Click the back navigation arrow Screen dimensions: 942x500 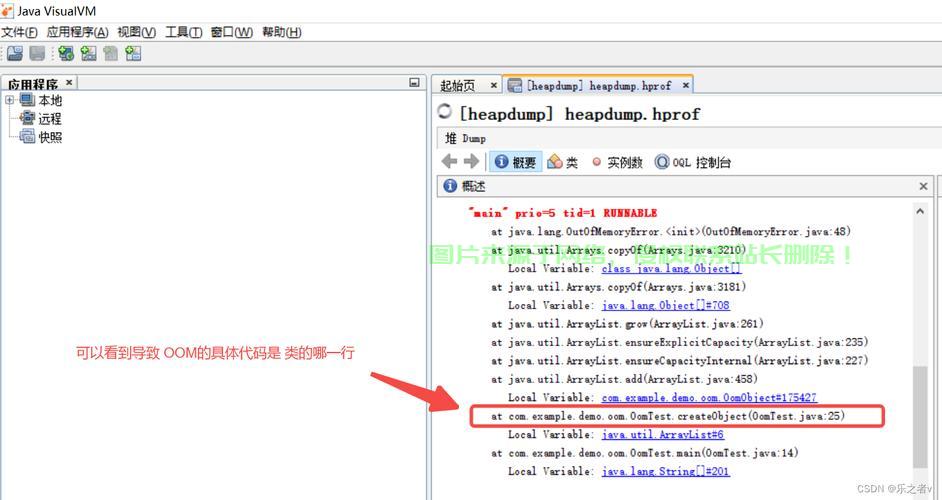(449, 162)
